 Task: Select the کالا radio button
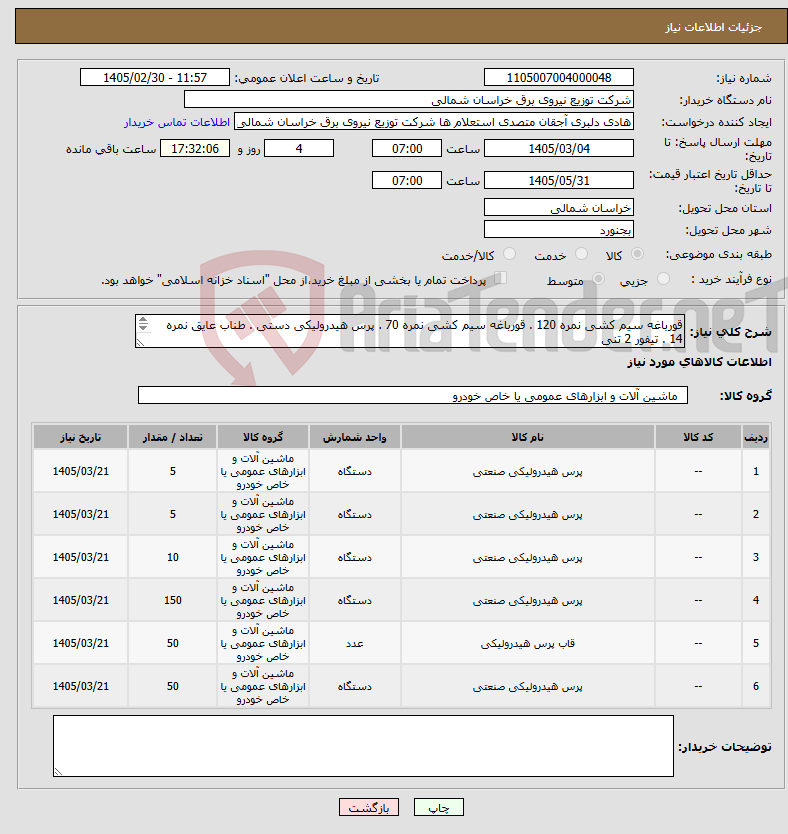click(x=637, y=254)
